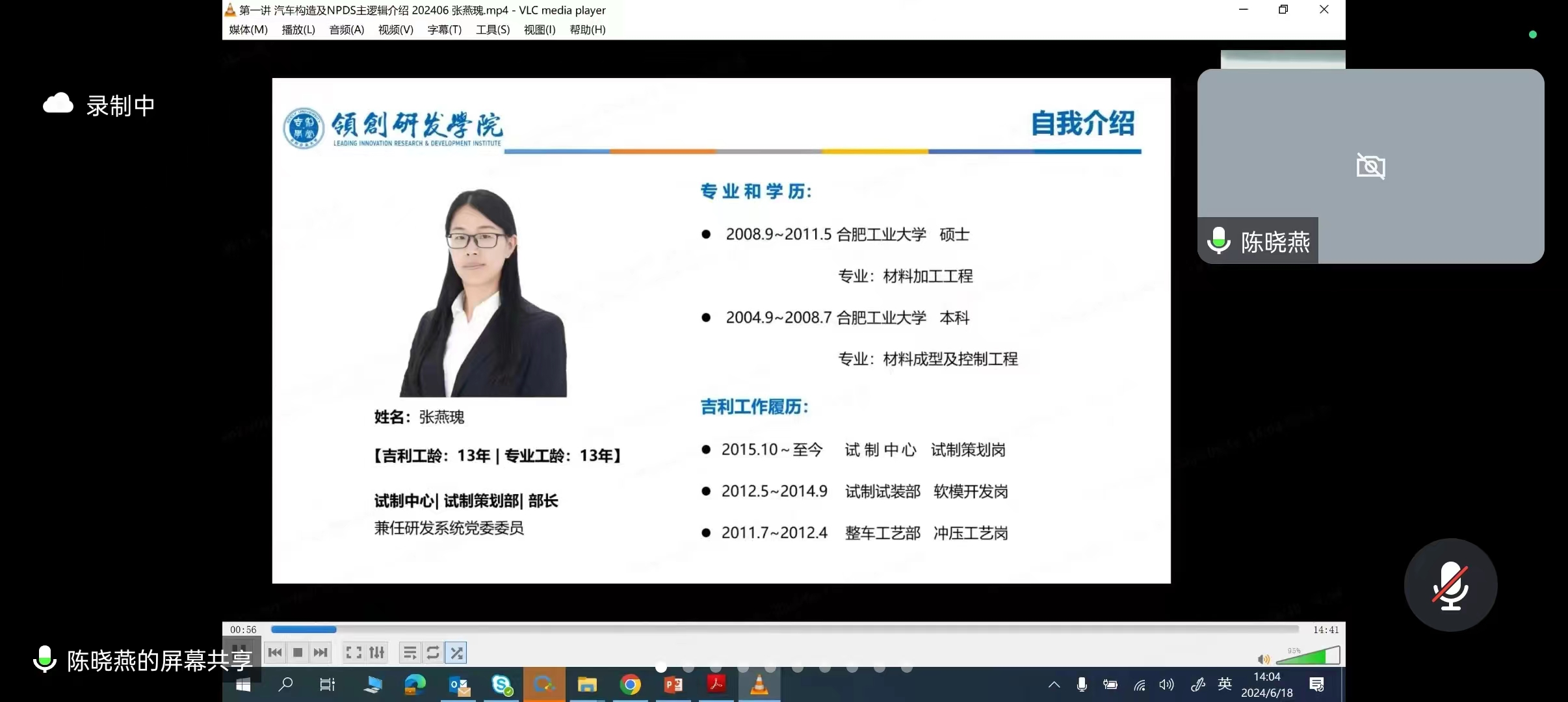Expand hidden system tray icons chevron
Image resolution: width=1568 pixels, height=702 pixels.
[1054, 684]
